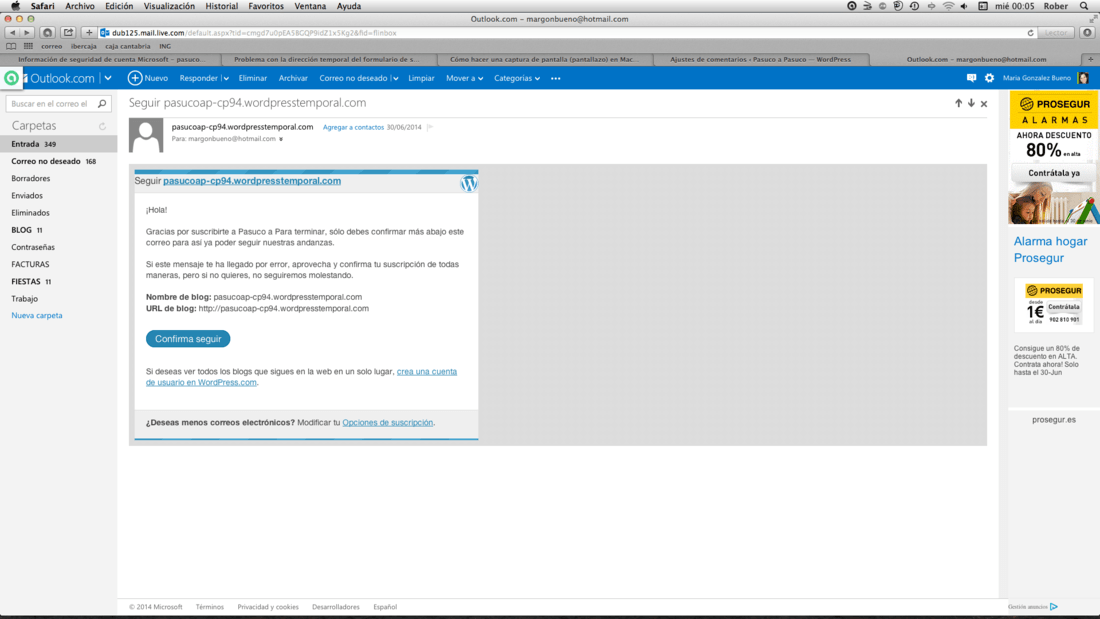Click the Confirma seguir button
This screenshot has height=619, width=1100.
coord(188,339)
